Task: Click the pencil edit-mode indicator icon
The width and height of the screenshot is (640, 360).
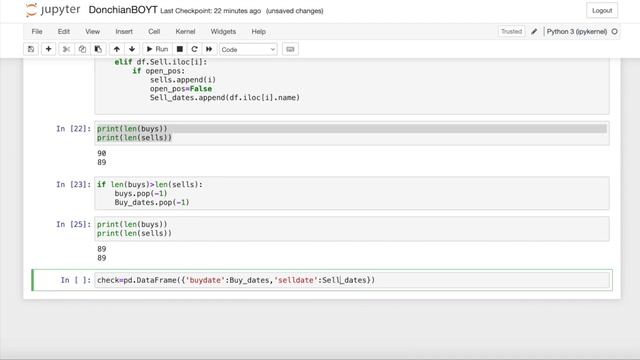Action: click(x=534, y=31)
